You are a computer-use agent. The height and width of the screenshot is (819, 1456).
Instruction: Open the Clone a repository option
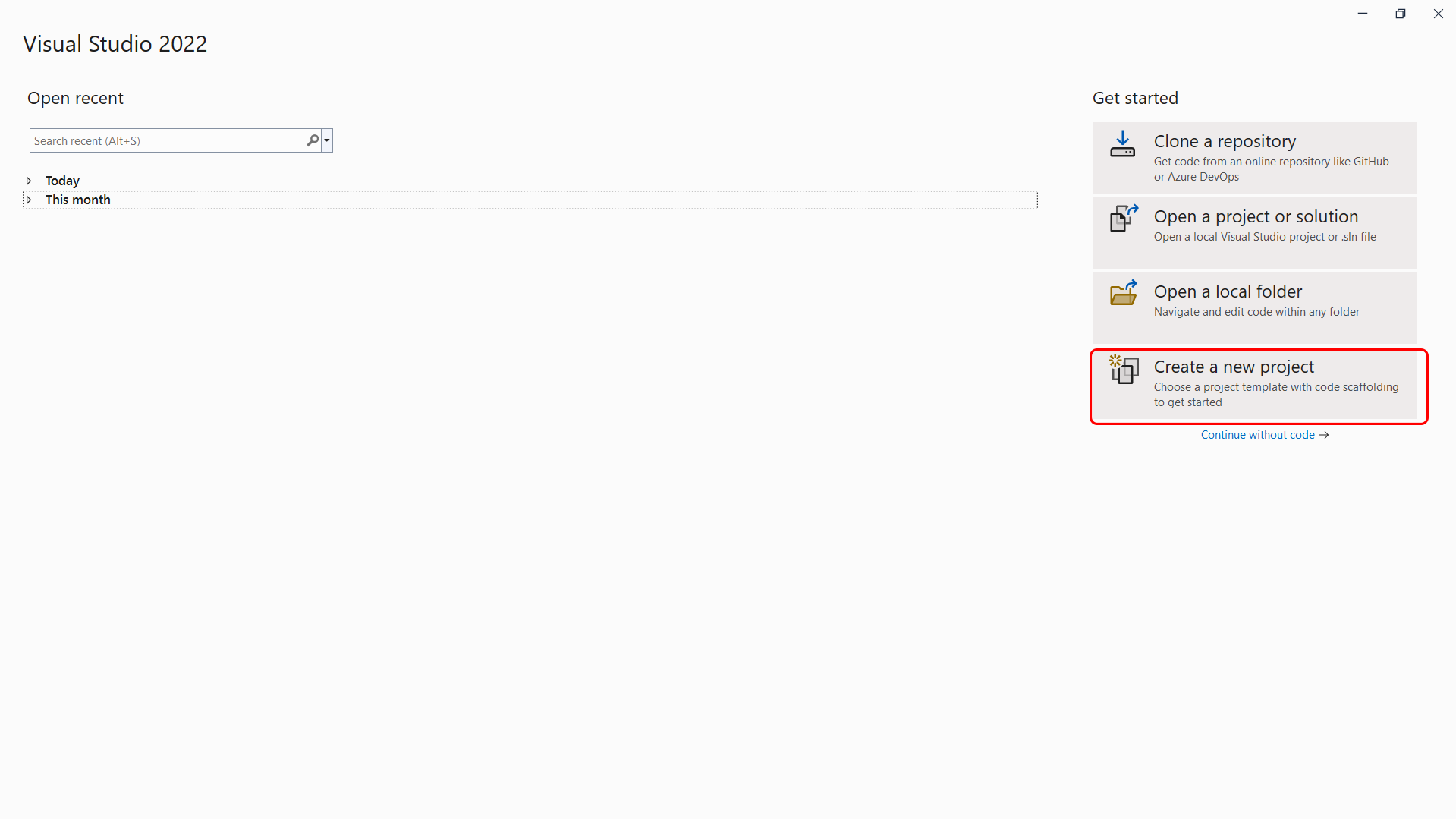[1254, 158]
